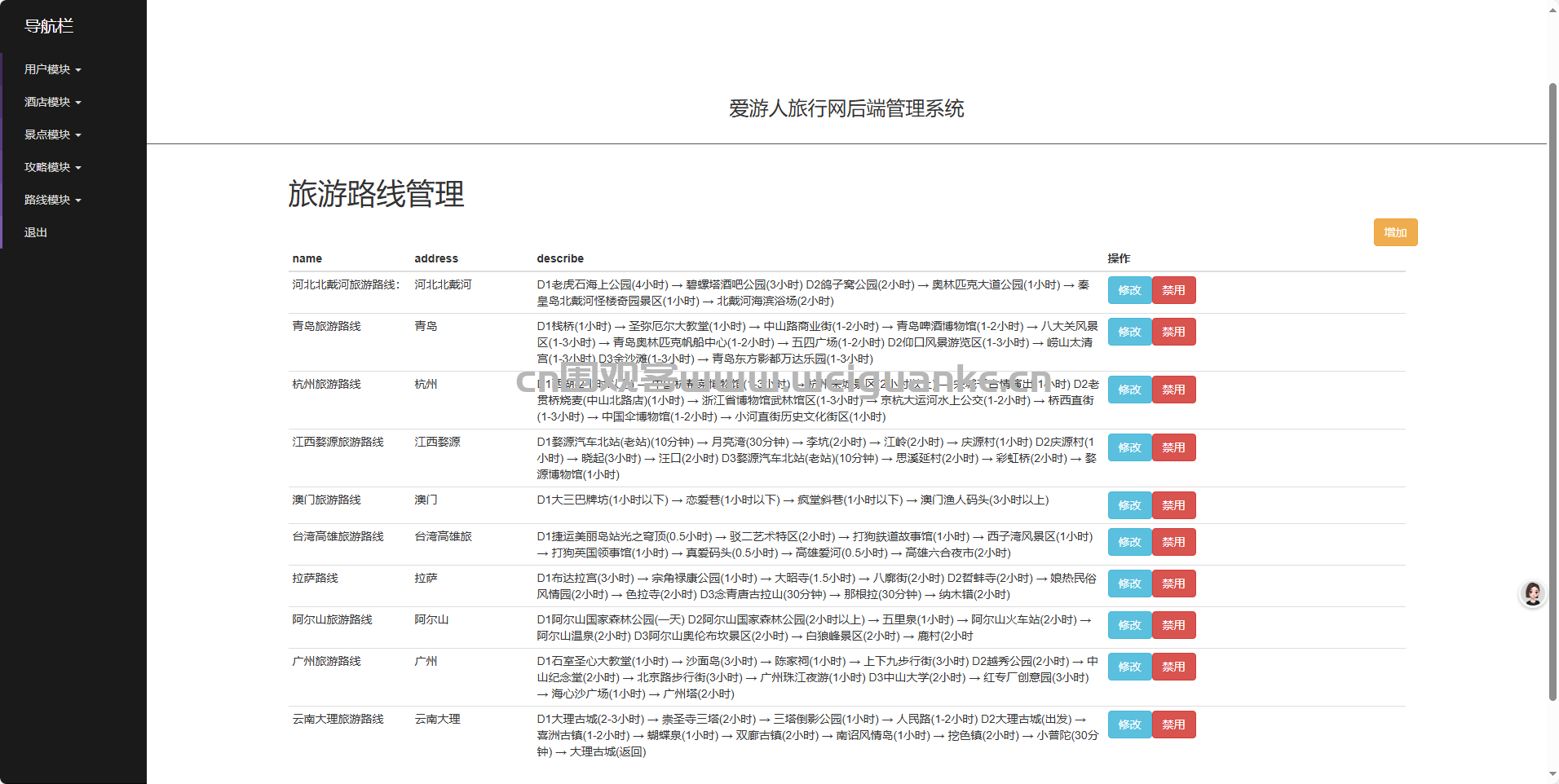Click 修改 for 拉萨路线

click(1129, 584)
